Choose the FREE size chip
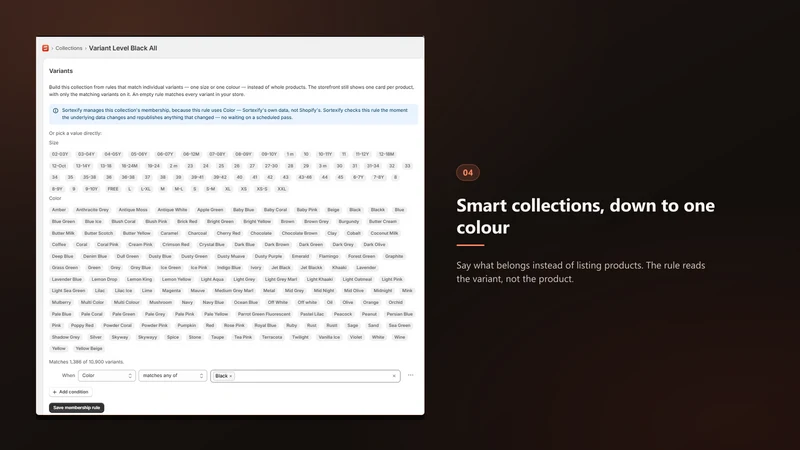Screen dimensions: 800x450 point(113,189)
